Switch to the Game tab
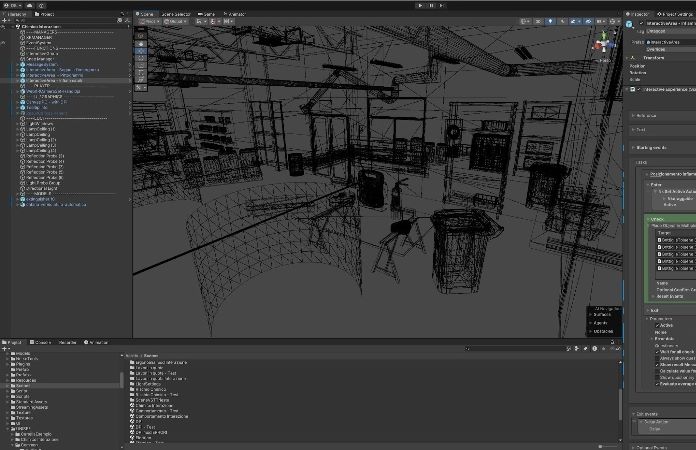 [209, 14]
